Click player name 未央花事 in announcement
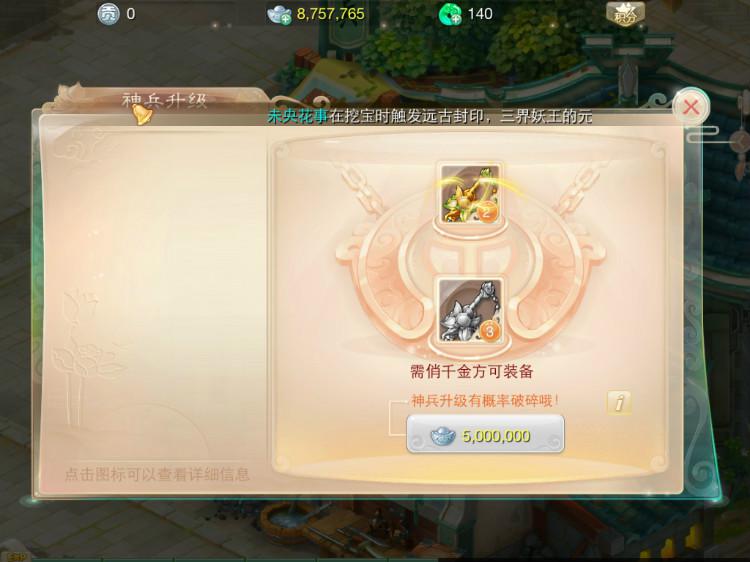 (298, 116)
